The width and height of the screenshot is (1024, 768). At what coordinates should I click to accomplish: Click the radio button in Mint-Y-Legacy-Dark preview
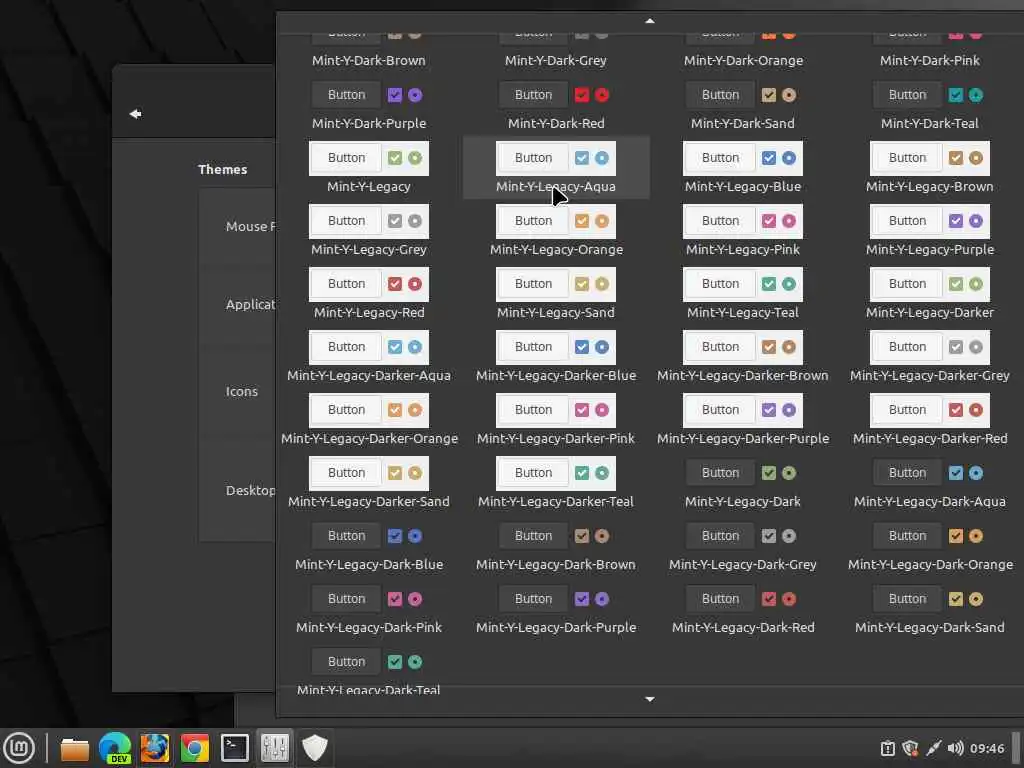coord(789,473)
